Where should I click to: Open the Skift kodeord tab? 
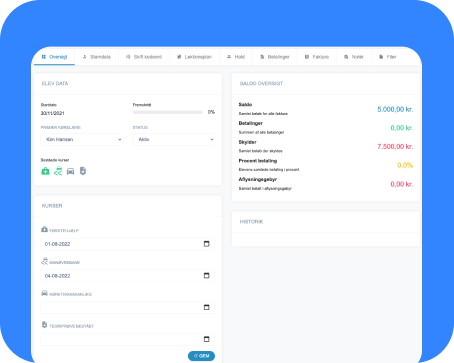144,57
